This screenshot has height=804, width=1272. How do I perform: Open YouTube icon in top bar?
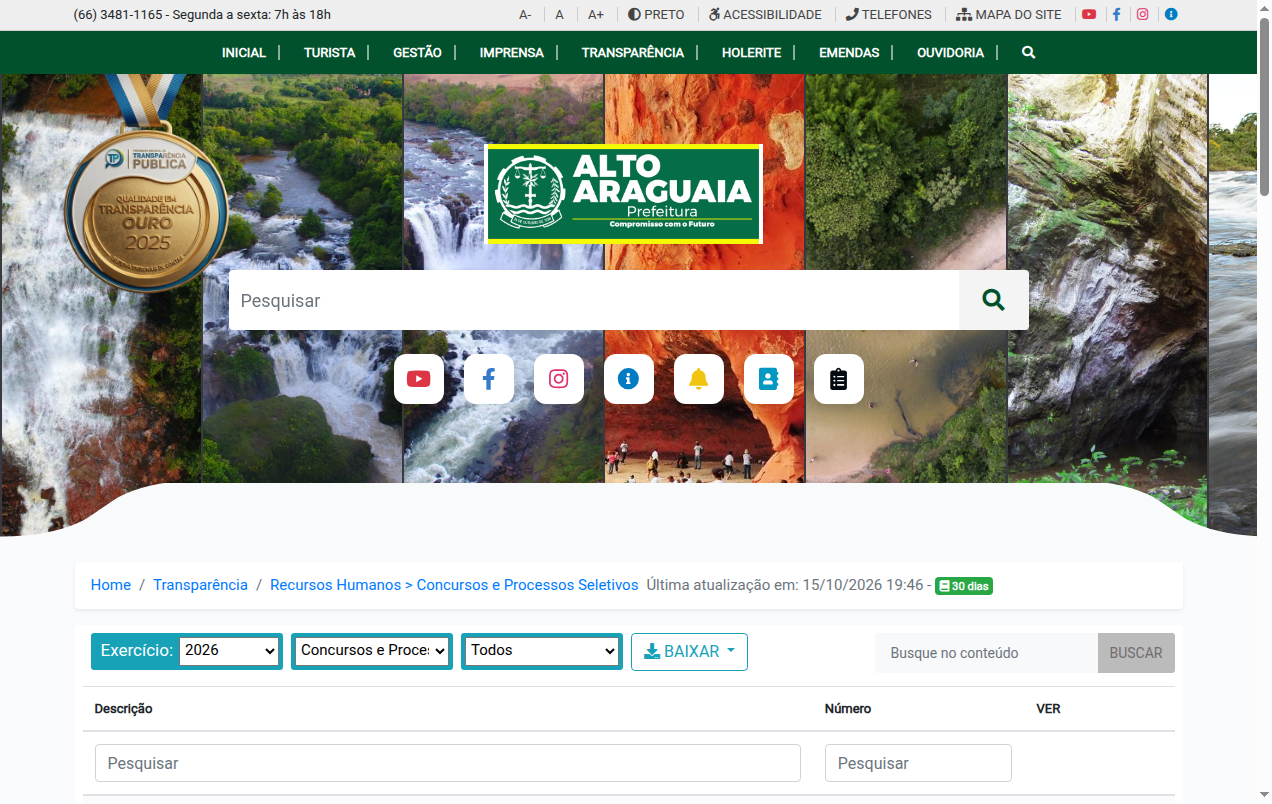[1089, 15]
